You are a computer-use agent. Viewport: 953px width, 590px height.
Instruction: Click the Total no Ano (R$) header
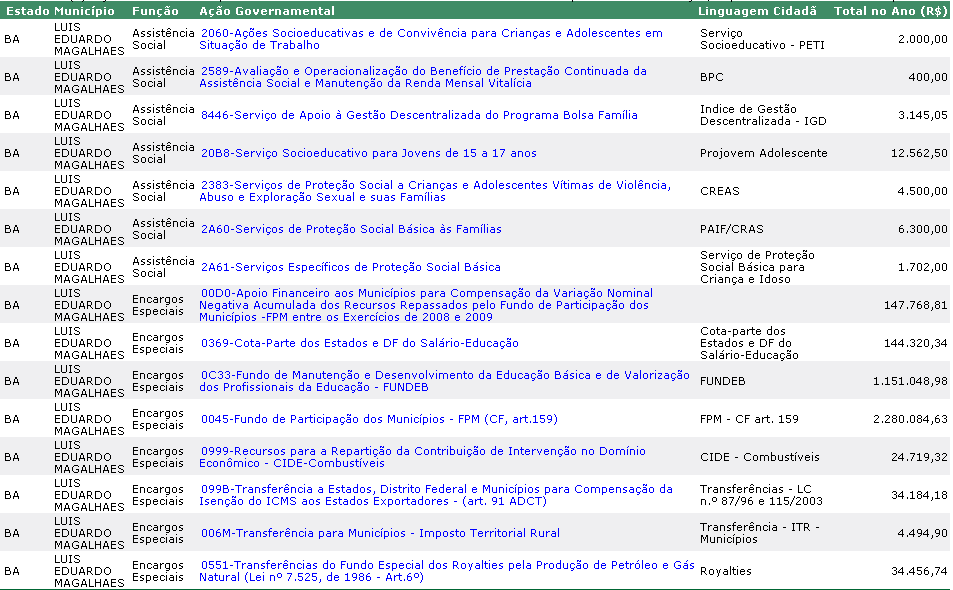tap(890, 11)
